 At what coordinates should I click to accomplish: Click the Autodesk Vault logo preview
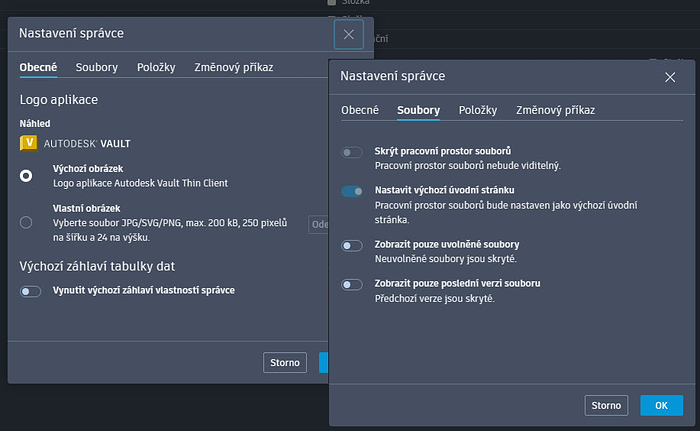76,143
